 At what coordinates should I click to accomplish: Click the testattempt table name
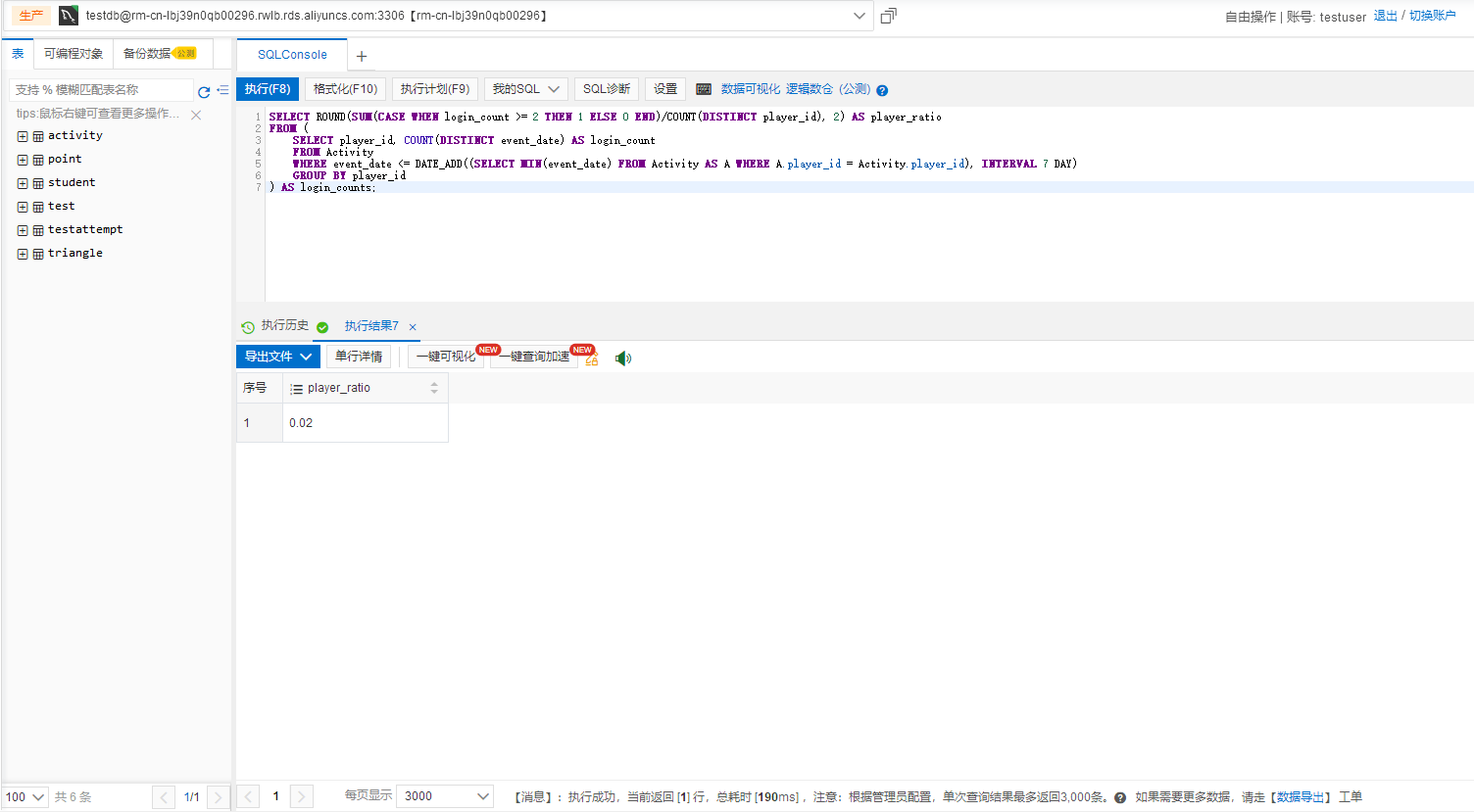[x=85, y=230]
